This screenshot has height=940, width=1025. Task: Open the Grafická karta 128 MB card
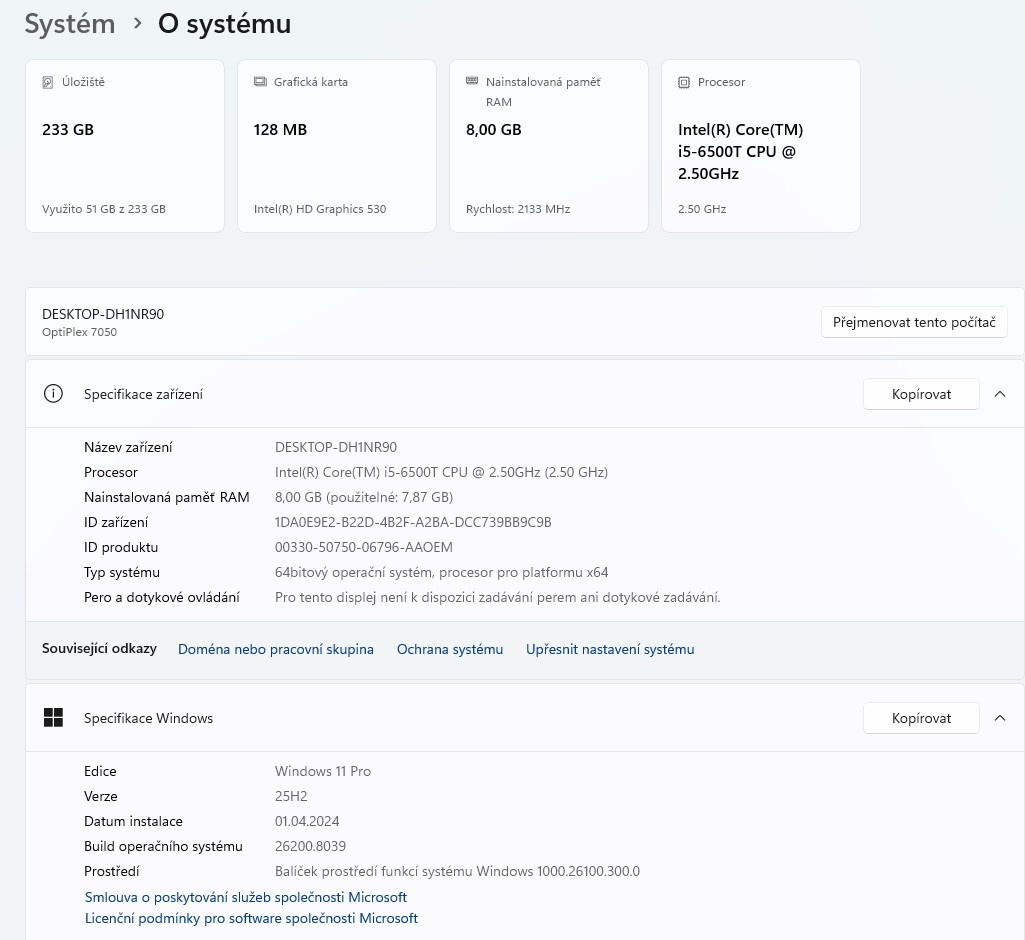pos(337,146)
